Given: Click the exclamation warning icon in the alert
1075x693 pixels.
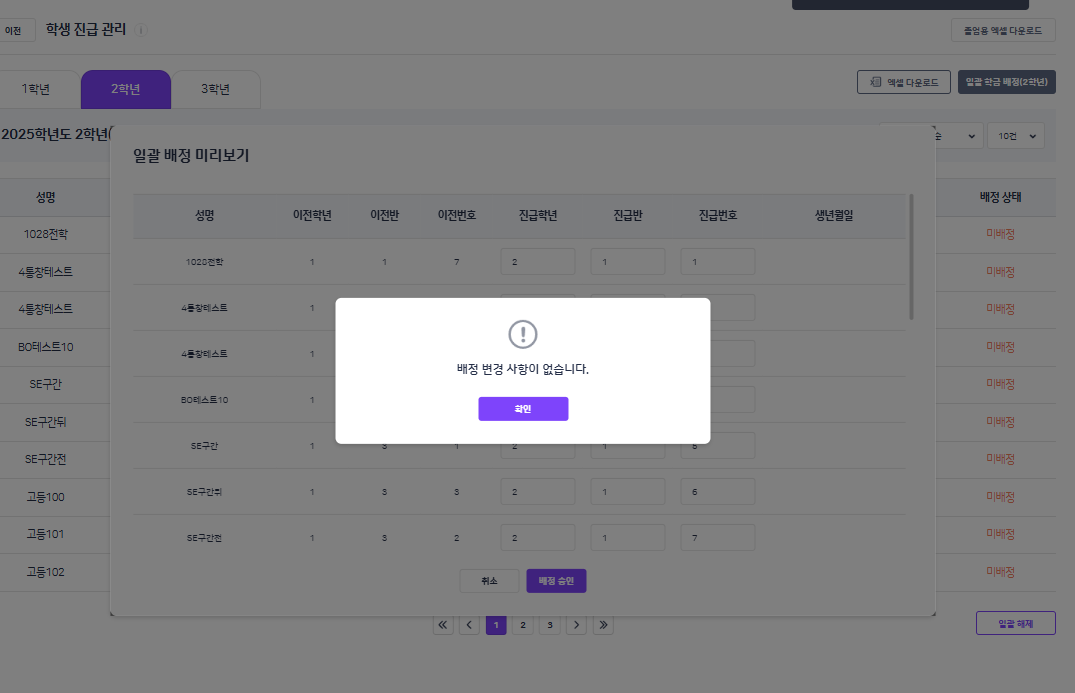Looking at the screenshot, I should (523, 334).
